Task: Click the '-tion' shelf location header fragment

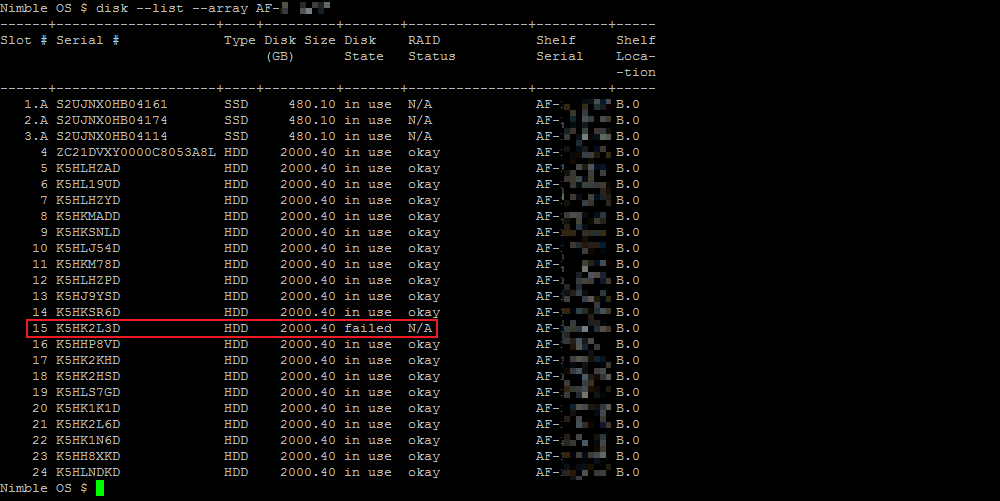Action: coord(636,72)
